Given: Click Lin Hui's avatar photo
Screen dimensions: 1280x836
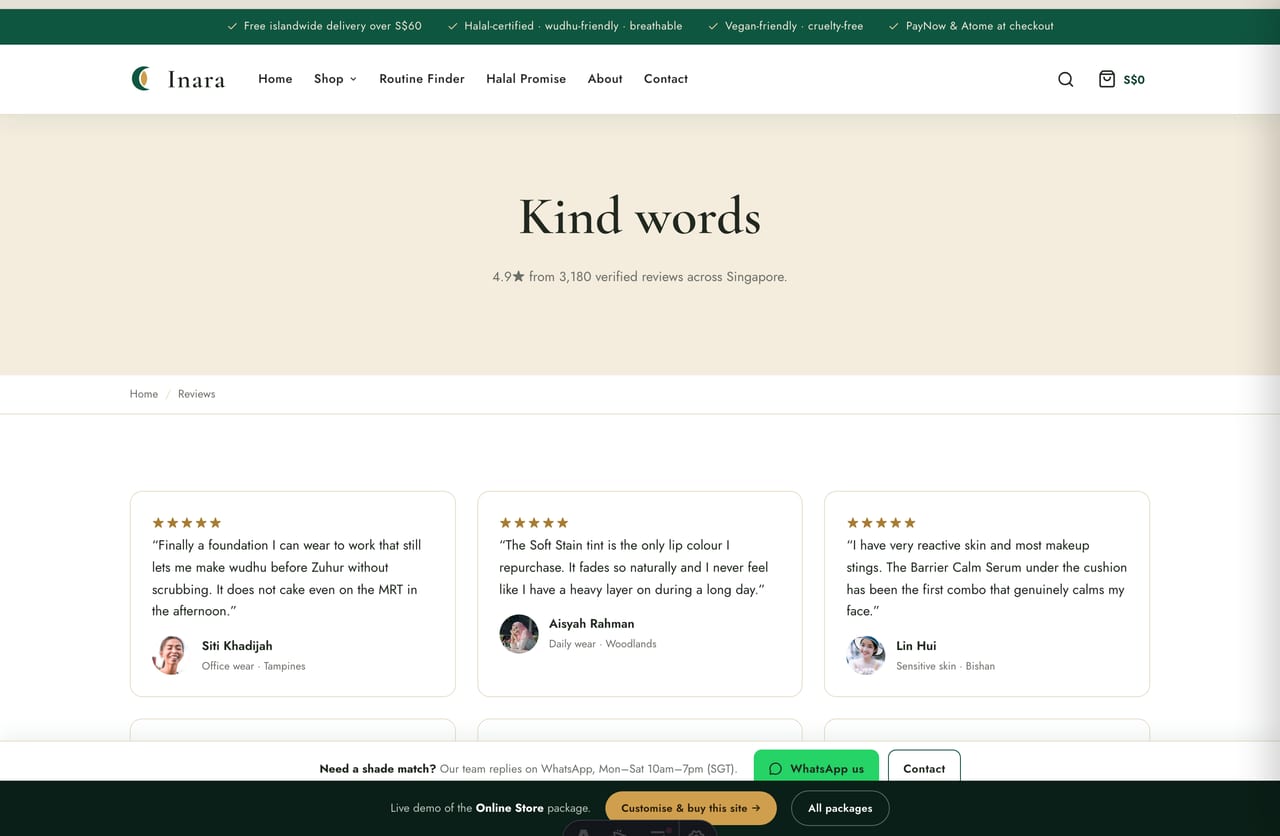Looking at the screenshot, I should [x=865, y=655].
